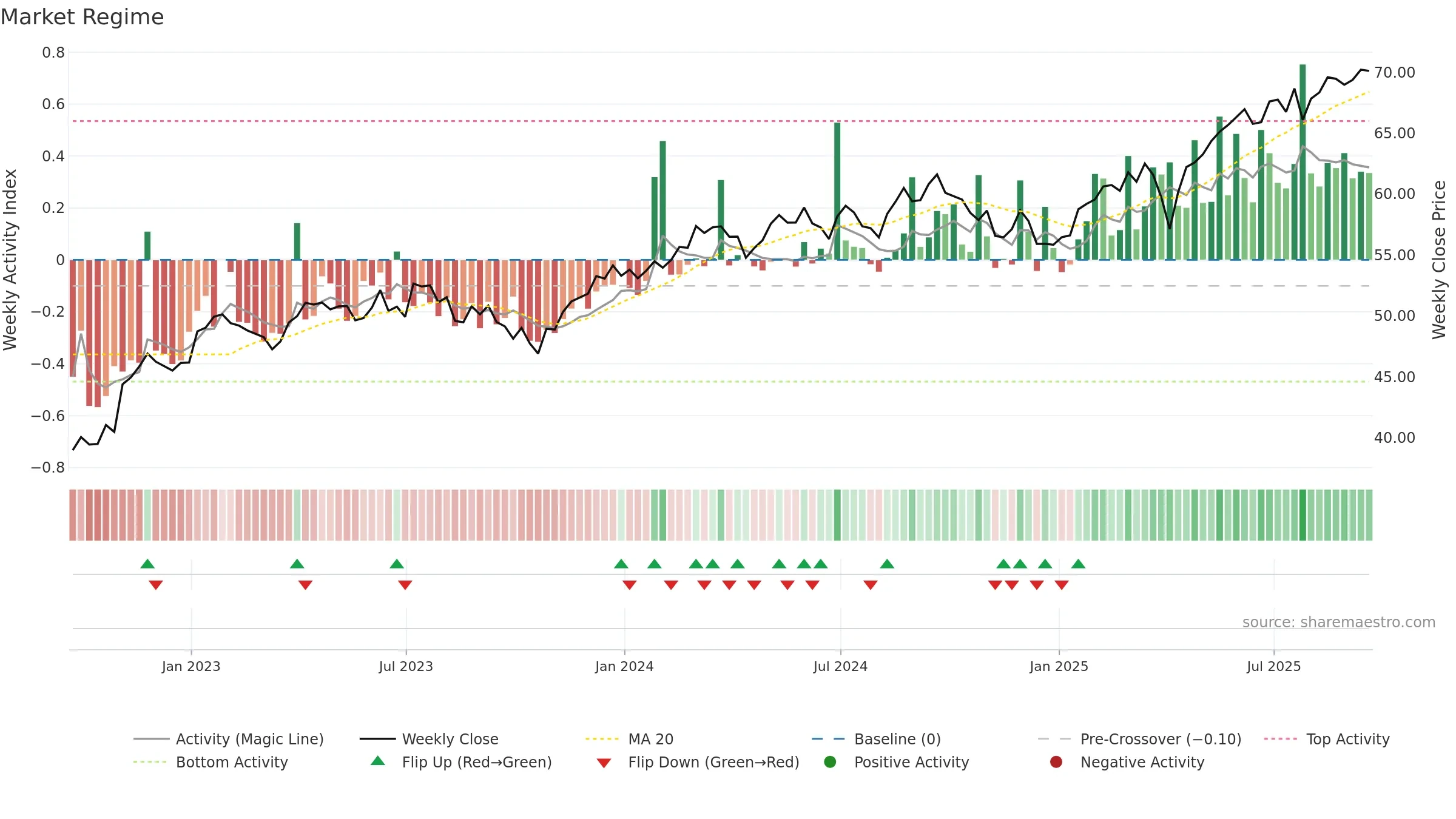Click the source: sharemaestro.com text
The width and height of the screenshot is (1456, 819).
pyautogui.click(x=1339, y=622)
